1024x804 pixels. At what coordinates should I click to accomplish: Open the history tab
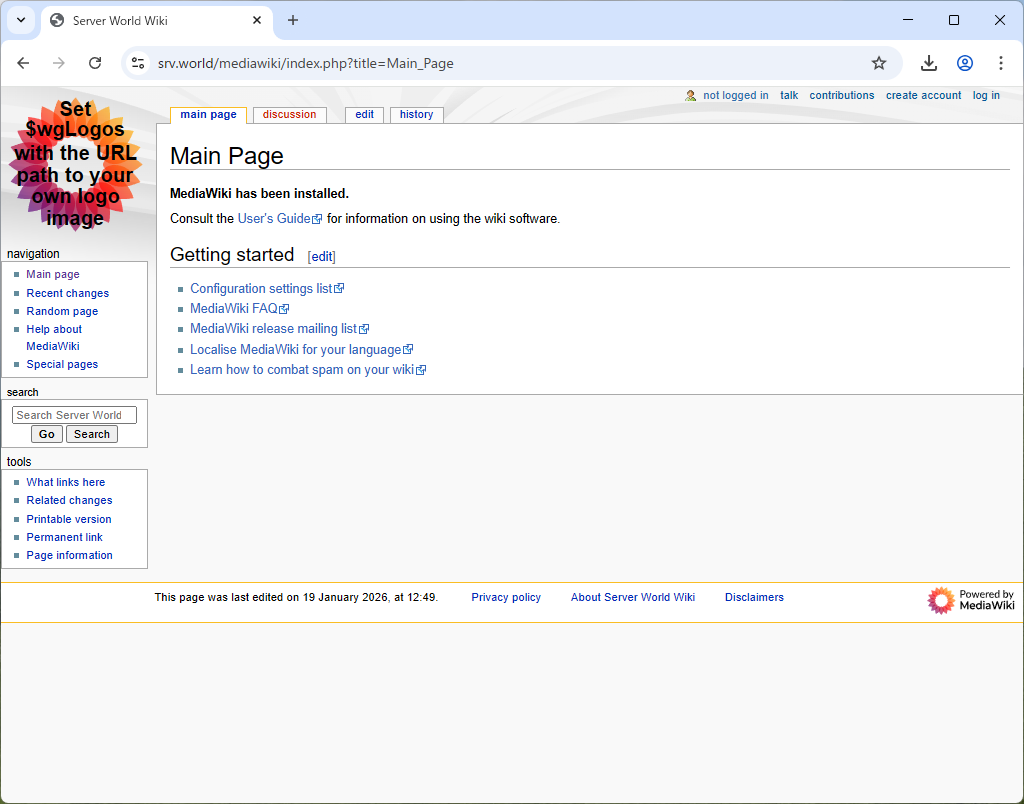point(417,115)
